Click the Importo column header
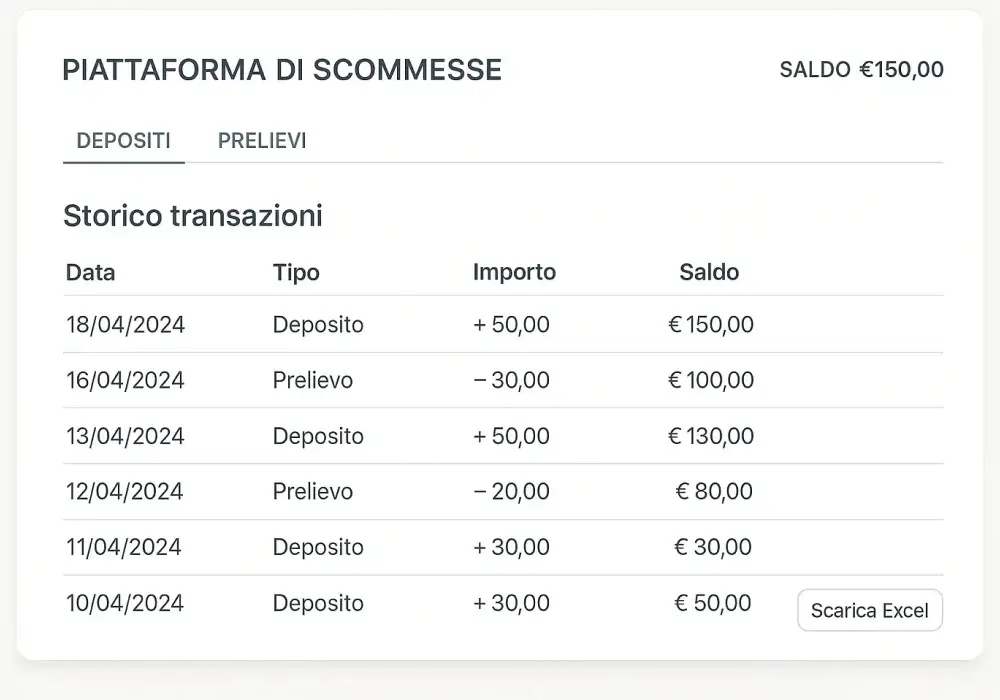Image resolution: width=1000 pixels, height=700 pixels. click(514, 272)
